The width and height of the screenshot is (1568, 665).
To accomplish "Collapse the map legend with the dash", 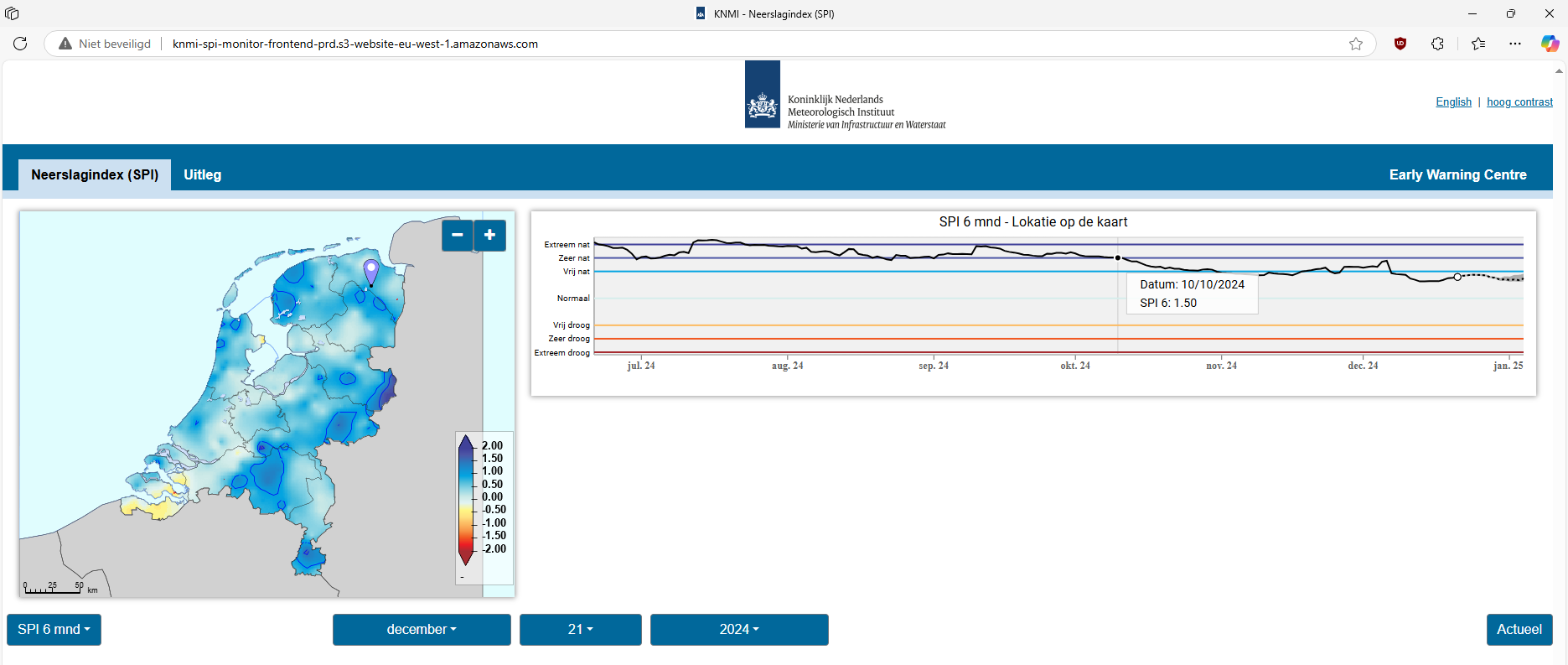I will pyautogui.click(x=462, y=577).
